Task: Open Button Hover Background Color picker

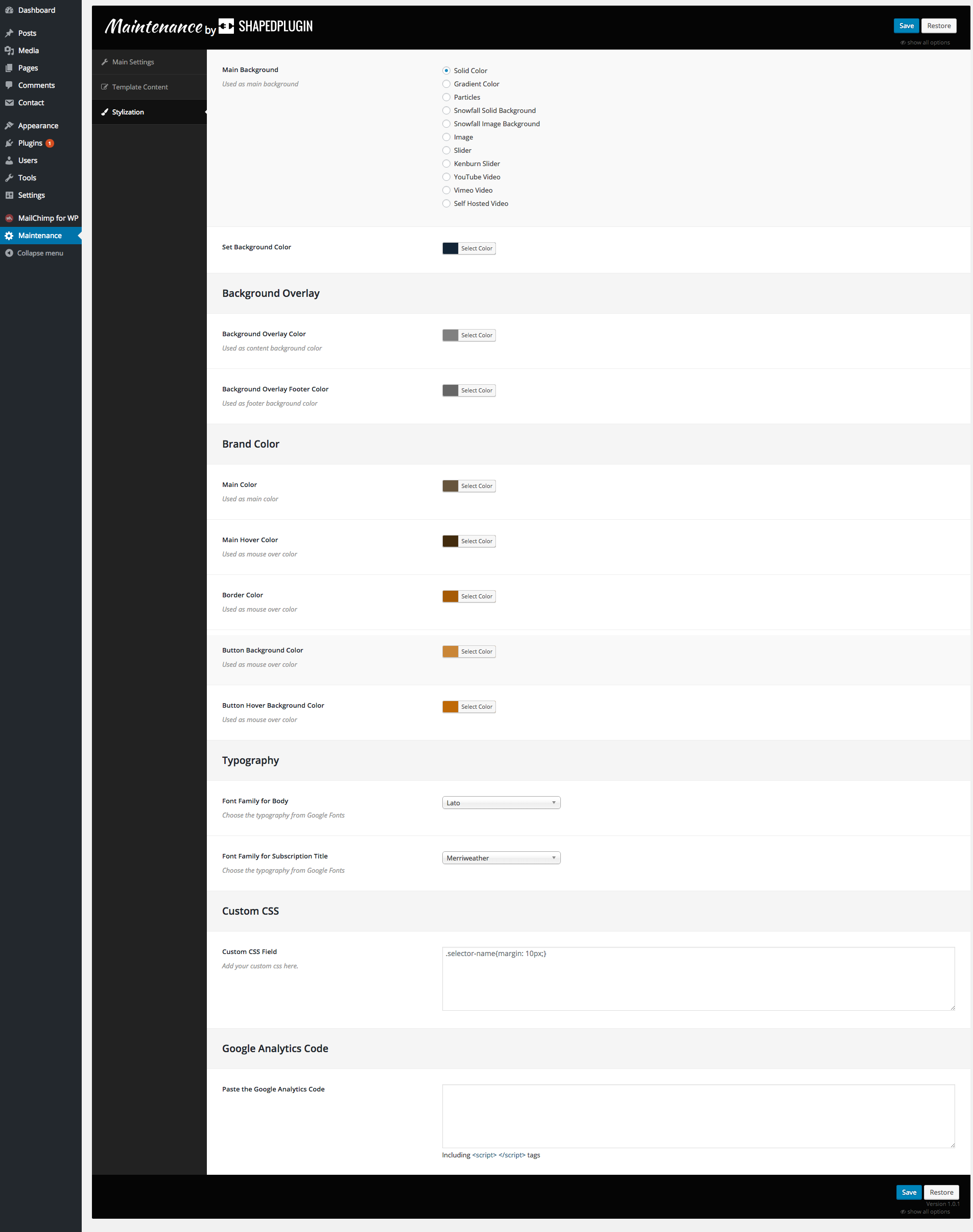Action: 469,707
